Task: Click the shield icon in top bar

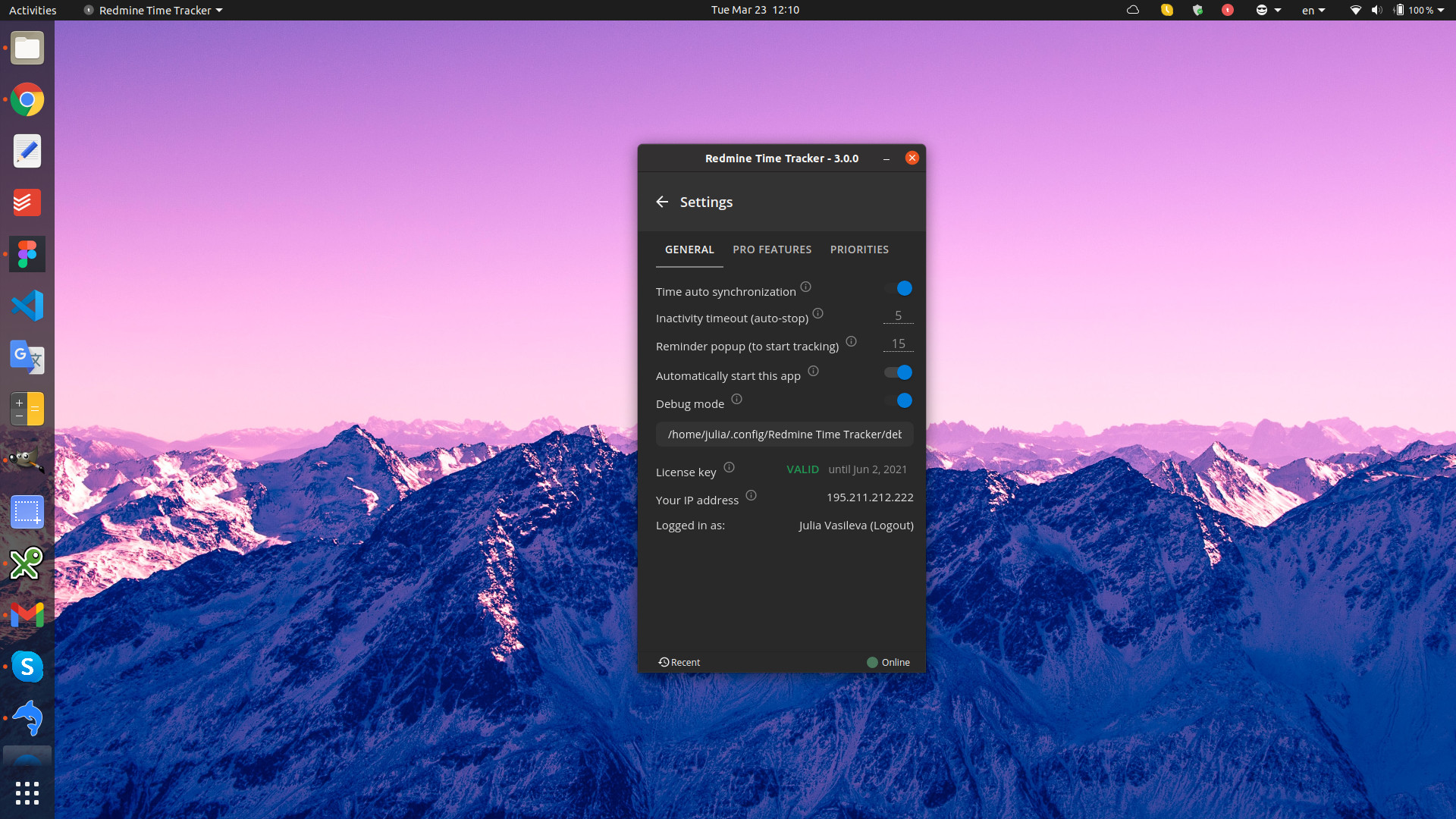Action: tap(1197, 10)
